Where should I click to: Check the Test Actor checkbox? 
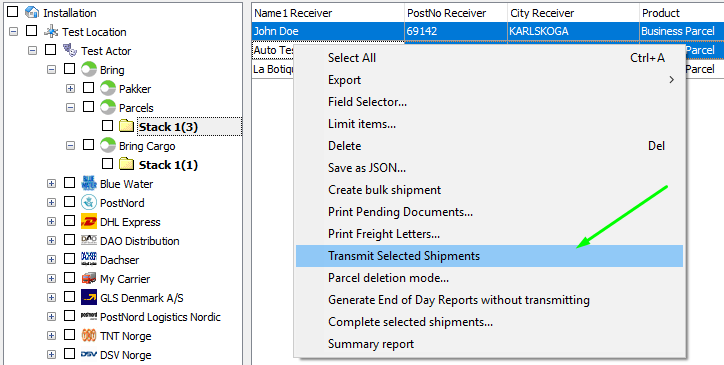click(51, 50)
